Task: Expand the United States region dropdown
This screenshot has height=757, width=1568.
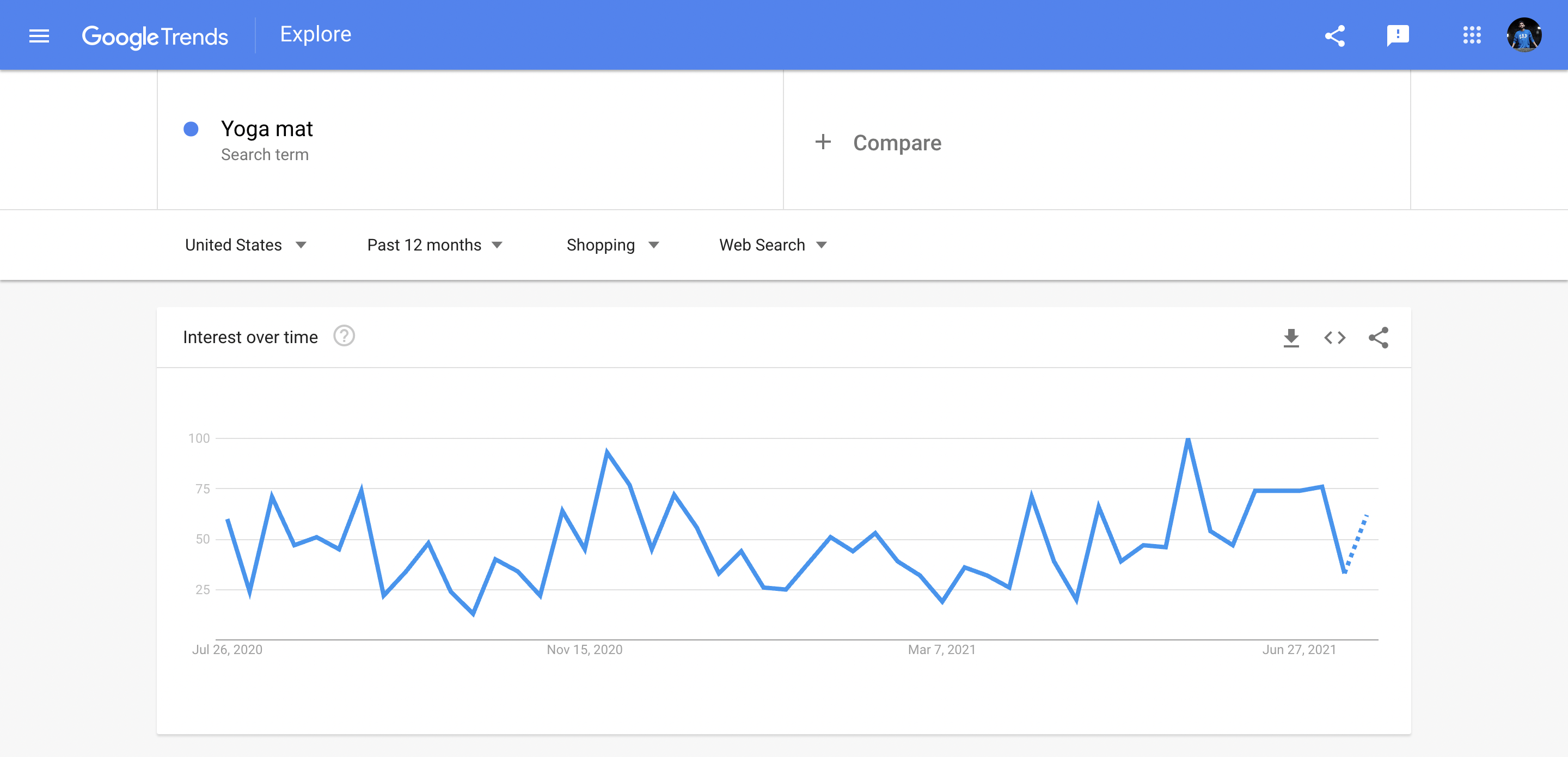Action: pyautogui.click(x=246, y=245)
